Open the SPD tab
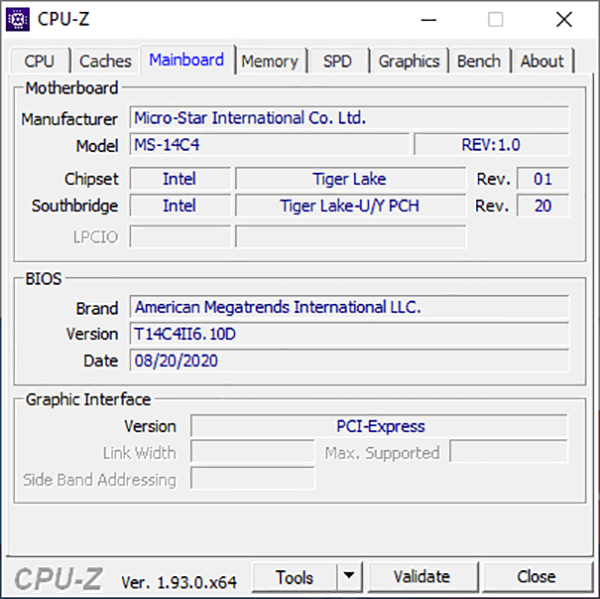Screen dimensions: 600x599 tap(338, 61)
